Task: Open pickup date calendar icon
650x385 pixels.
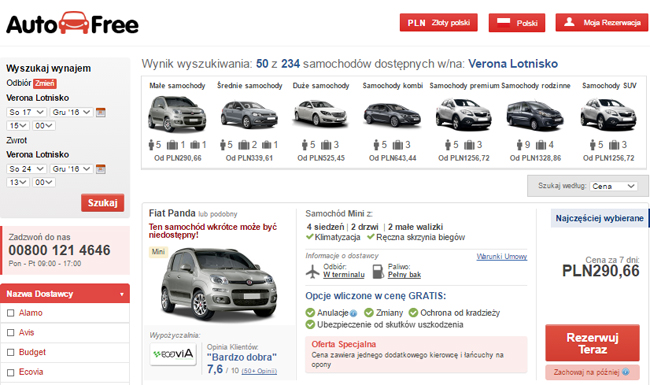Action: [x=101, y=112]
